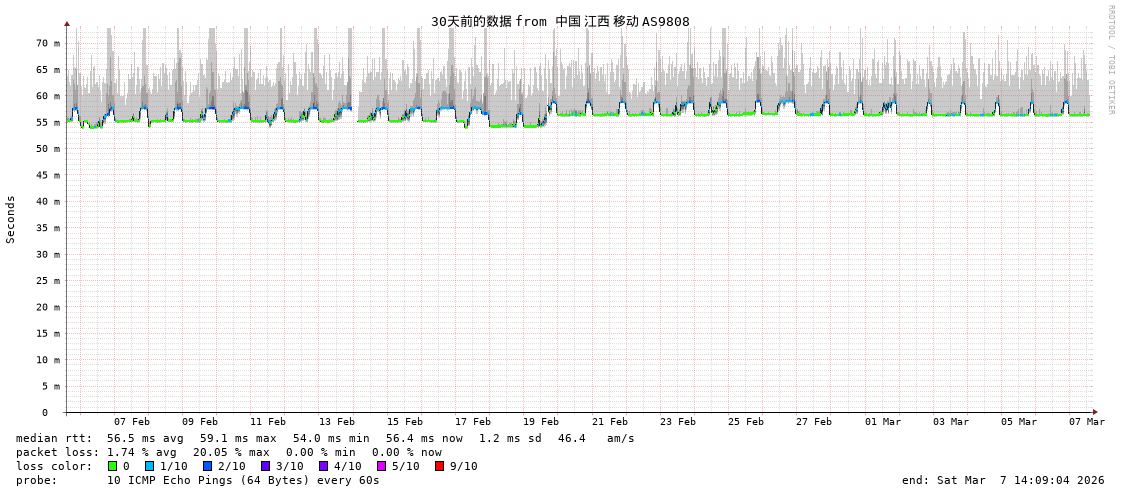Select the 19 Feb date label
Viewport: 1121px width, 494px height.
click(x=541, y=422)
